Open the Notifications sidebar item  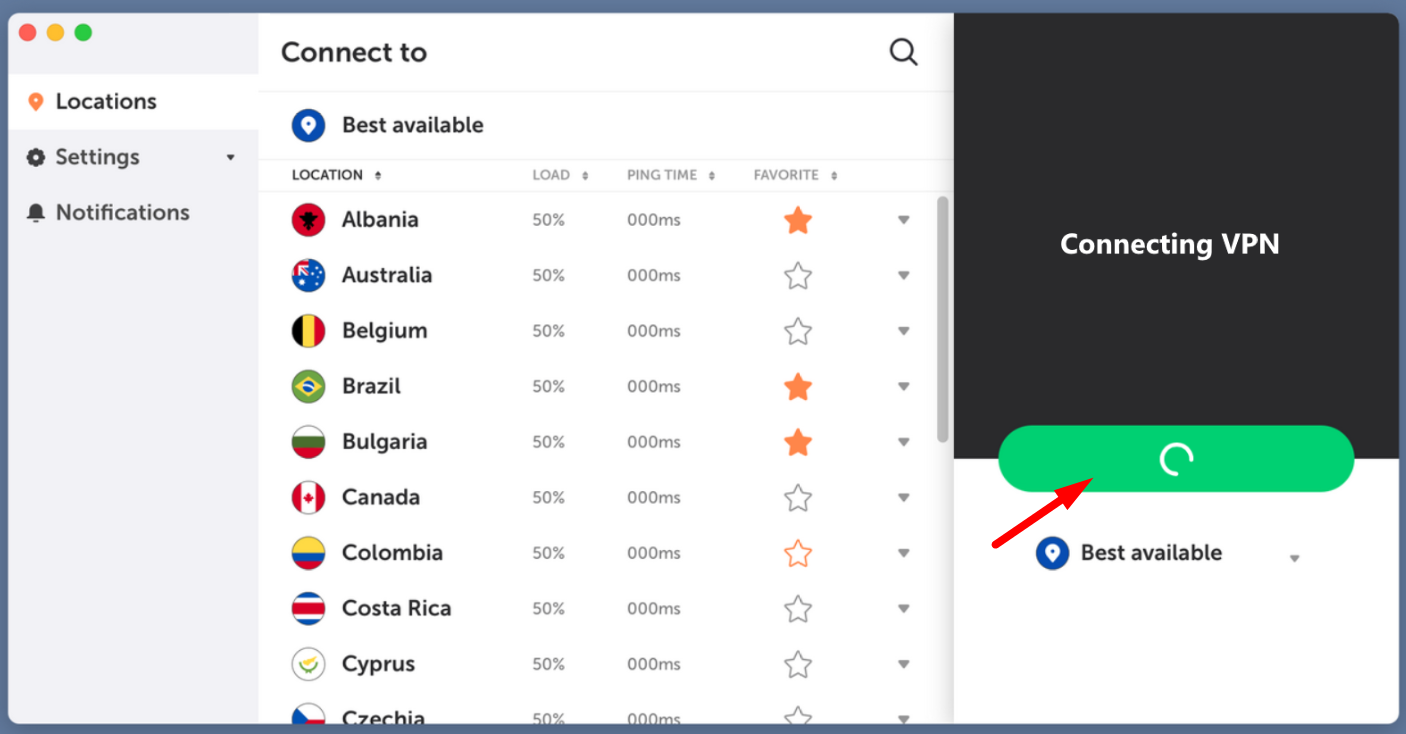coord(133,213)
